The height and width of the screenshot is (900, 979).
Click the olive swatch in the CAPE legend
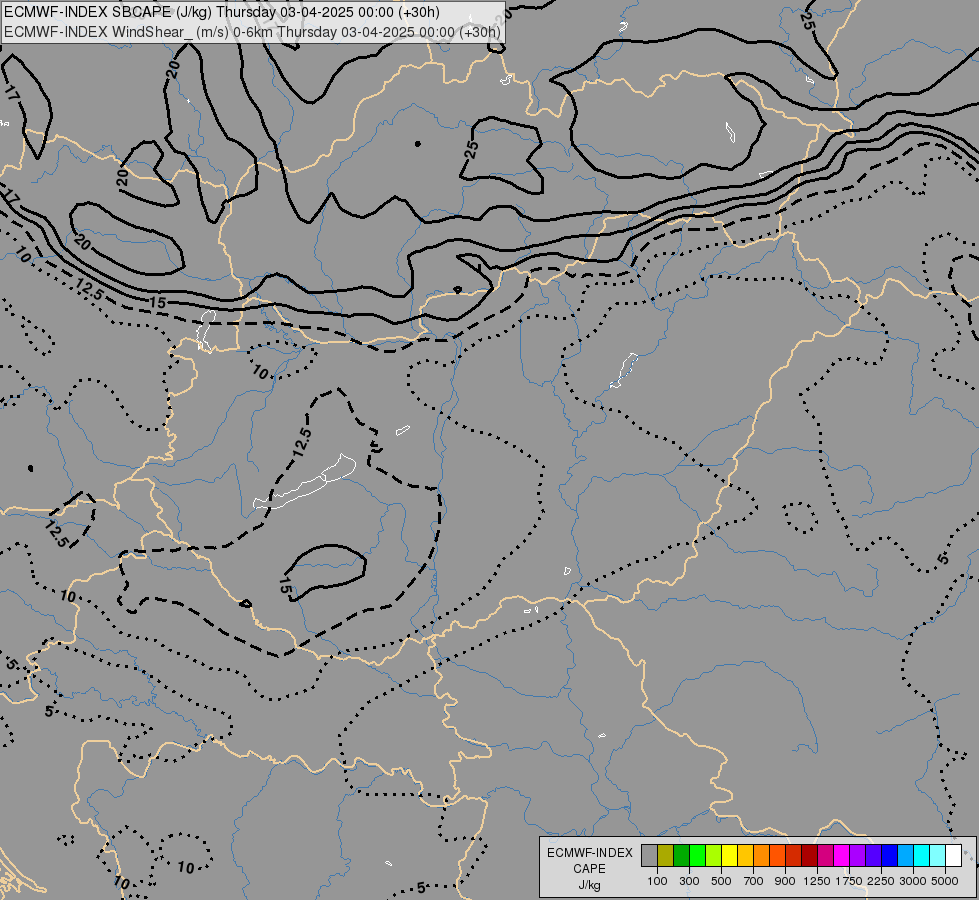(666, 855)
